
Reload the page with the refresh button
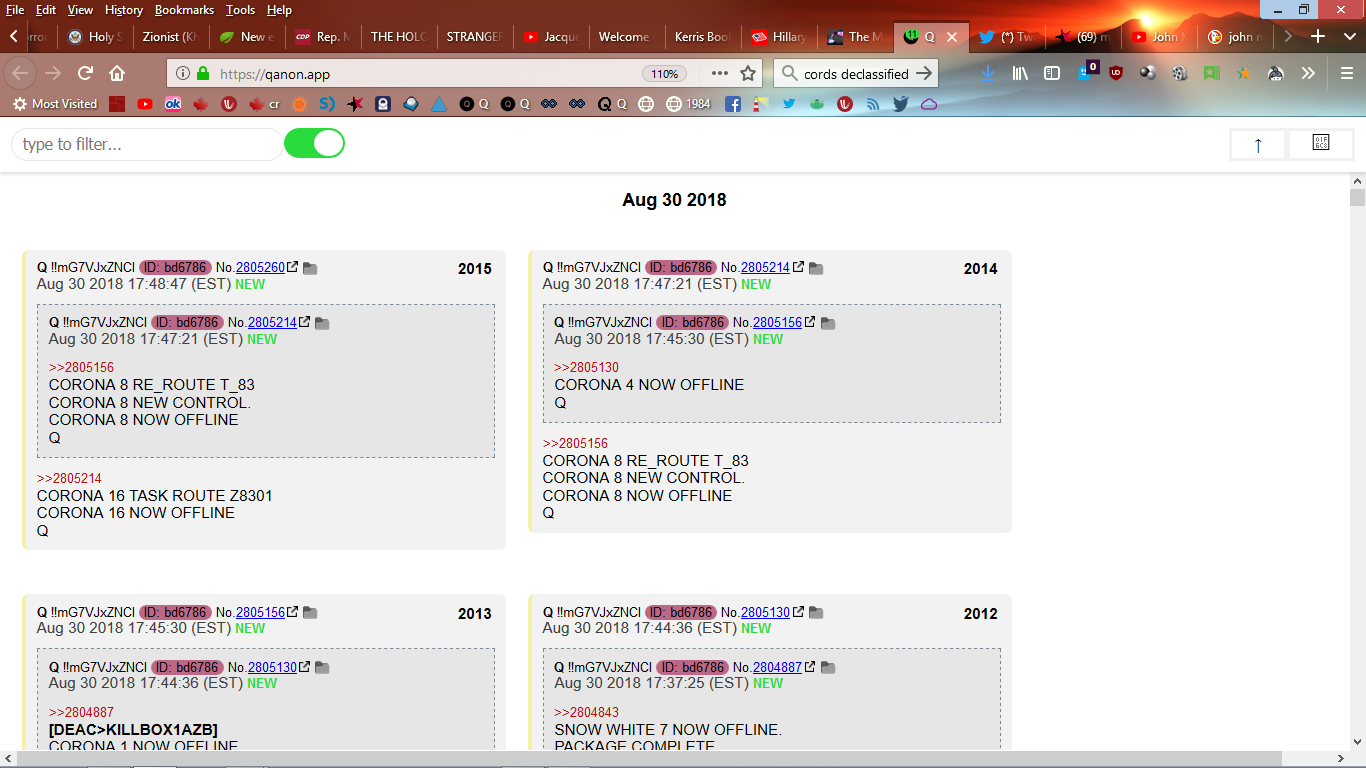click(x=86, y=73)
